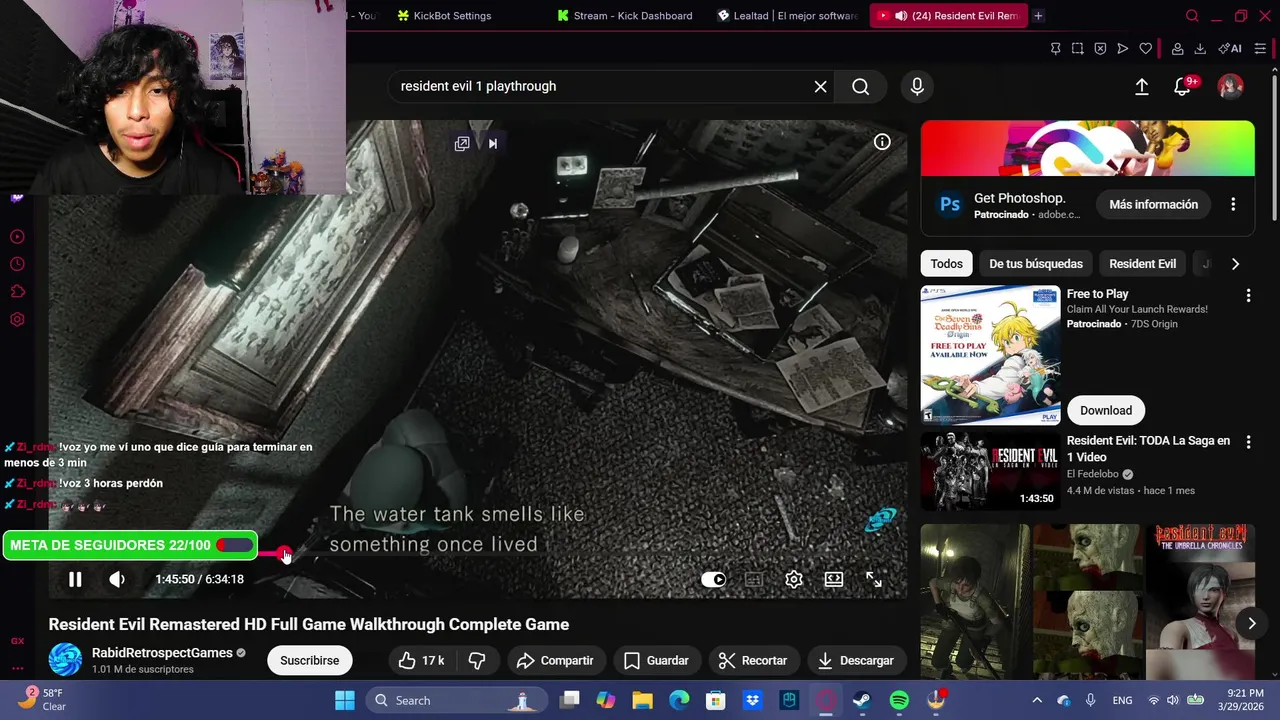Click the Download button on 7DS ad
Image resolution: width=1280 pixels, height=720 pixels.
[1106, 410]
